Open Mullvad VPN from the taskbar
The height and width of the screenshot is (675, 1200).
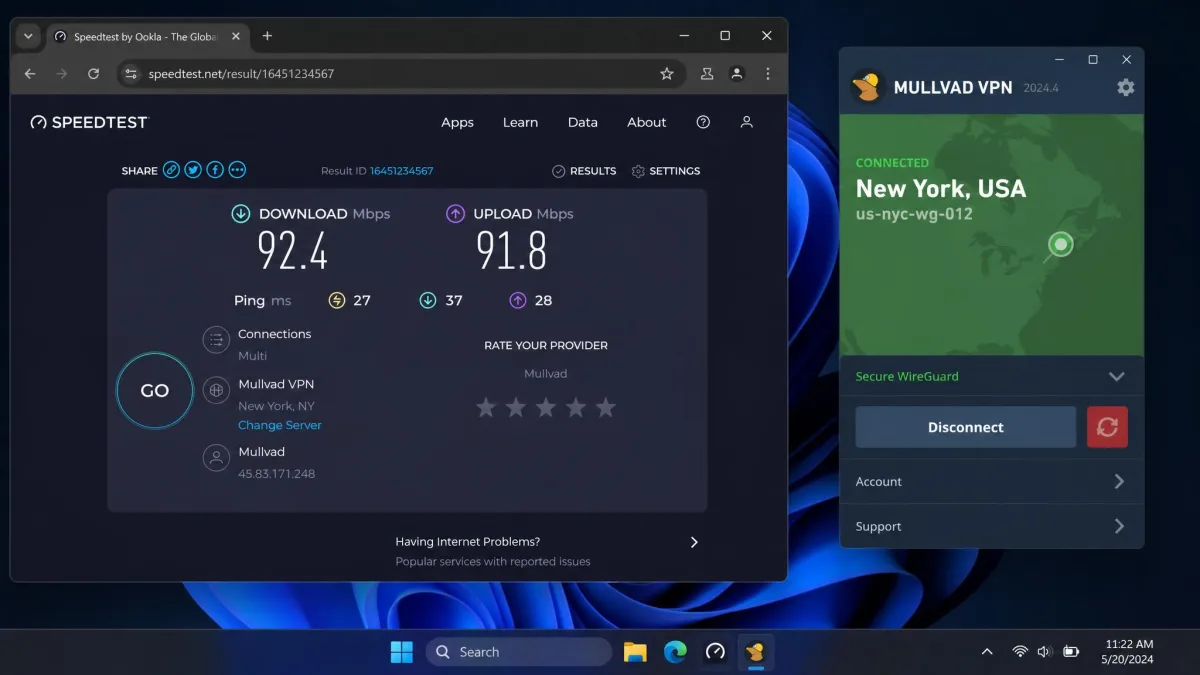coord(755,652)
